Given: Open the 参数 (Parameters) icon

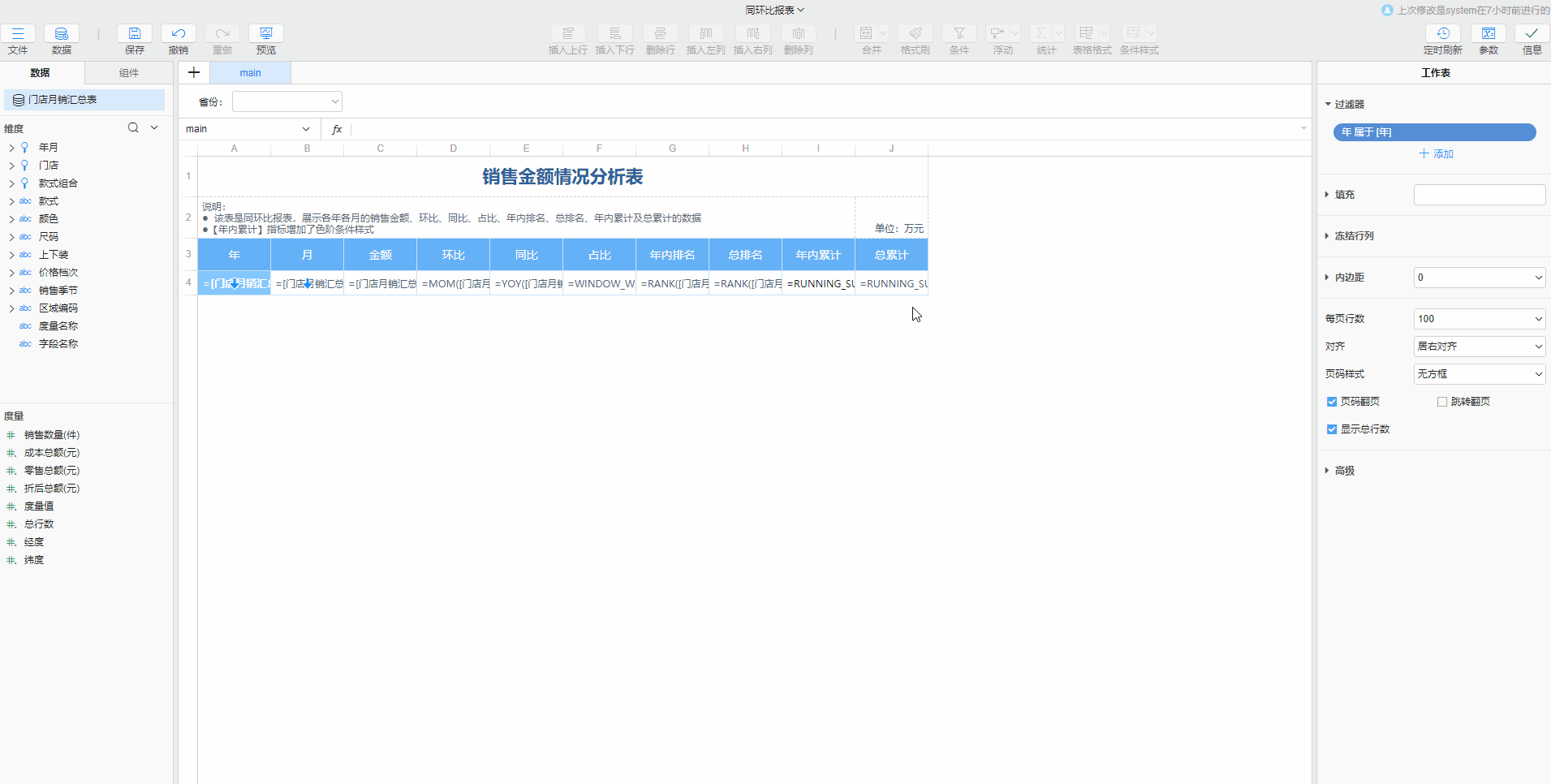Looking at the screenshot, I should (1489, 33).
